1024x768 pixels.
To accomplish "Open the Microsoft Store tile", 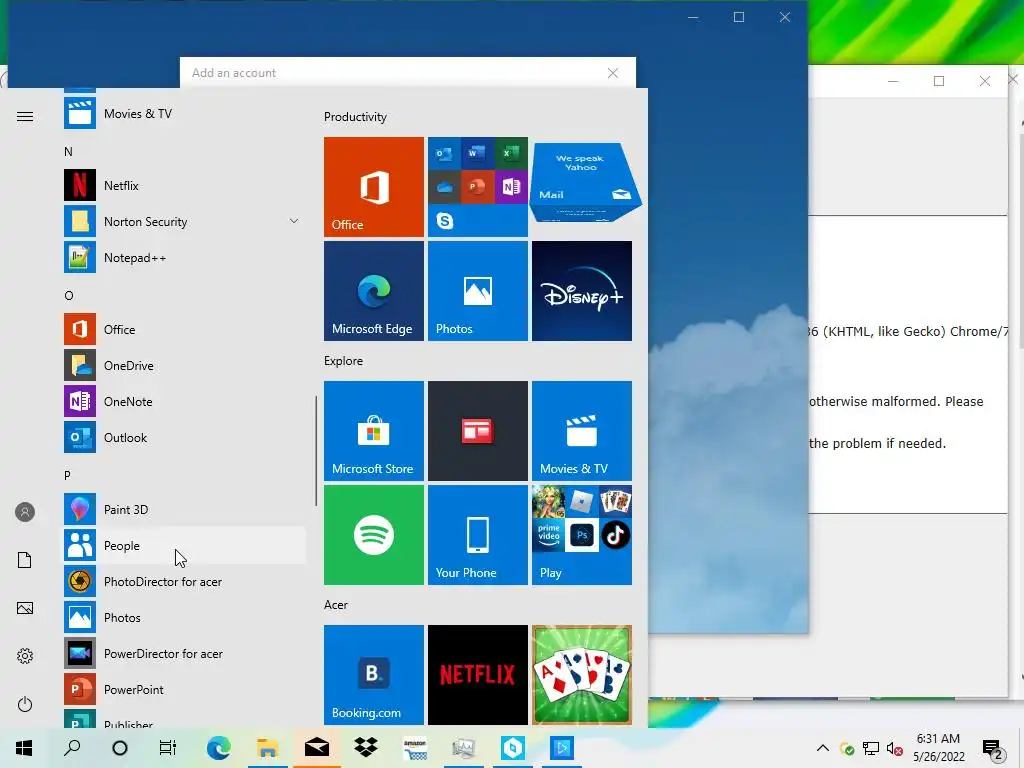I will pyautogui.click(x=374, y=431).
